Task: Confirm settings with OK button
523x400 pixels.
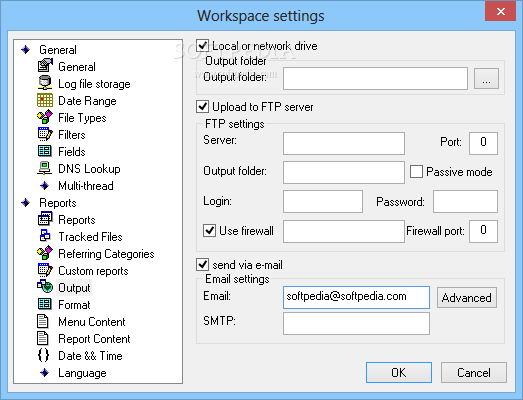Action: coord(399,372)
